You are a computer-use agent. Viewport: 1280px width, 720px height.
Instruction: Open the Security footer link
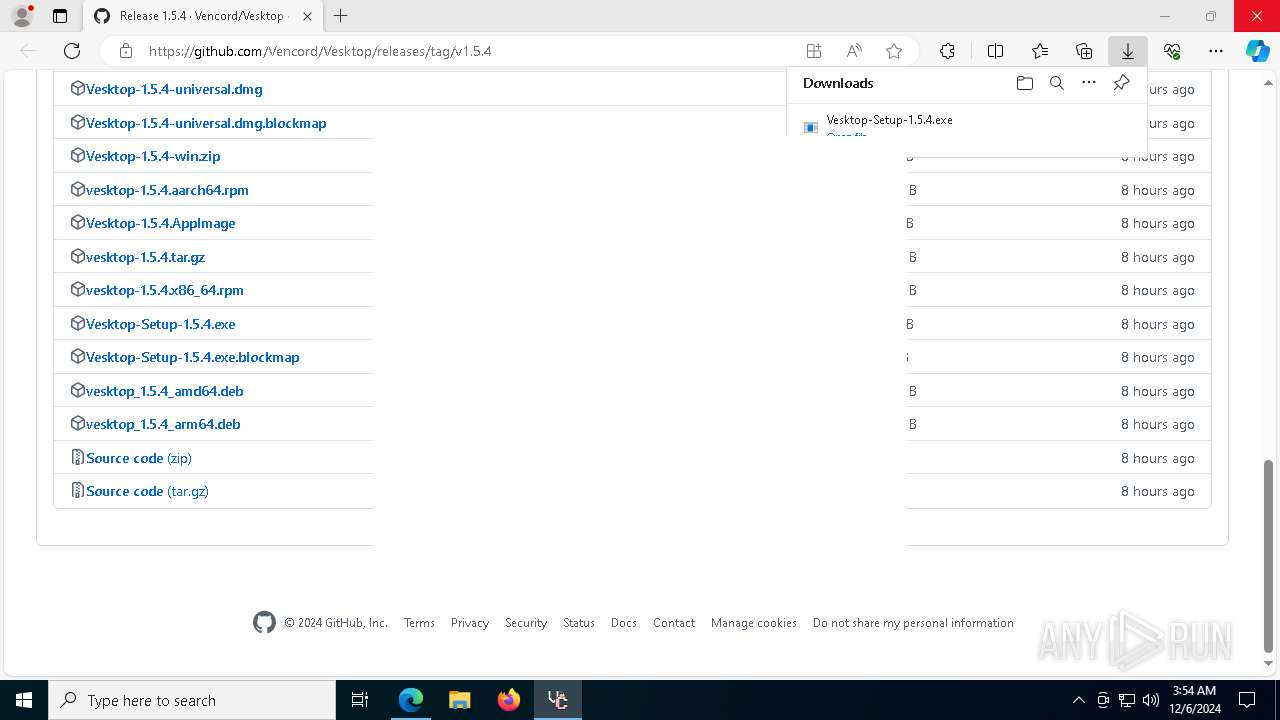(526, 622)
